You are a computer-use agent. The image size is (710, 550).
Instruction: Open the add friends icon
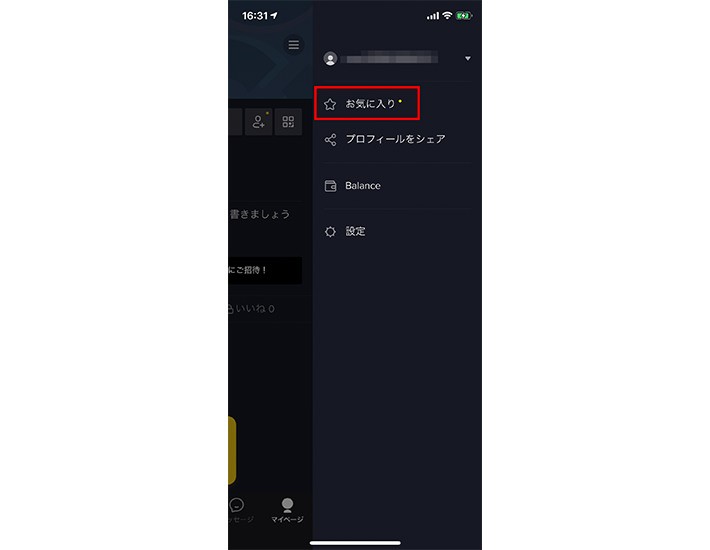[259, 121]
